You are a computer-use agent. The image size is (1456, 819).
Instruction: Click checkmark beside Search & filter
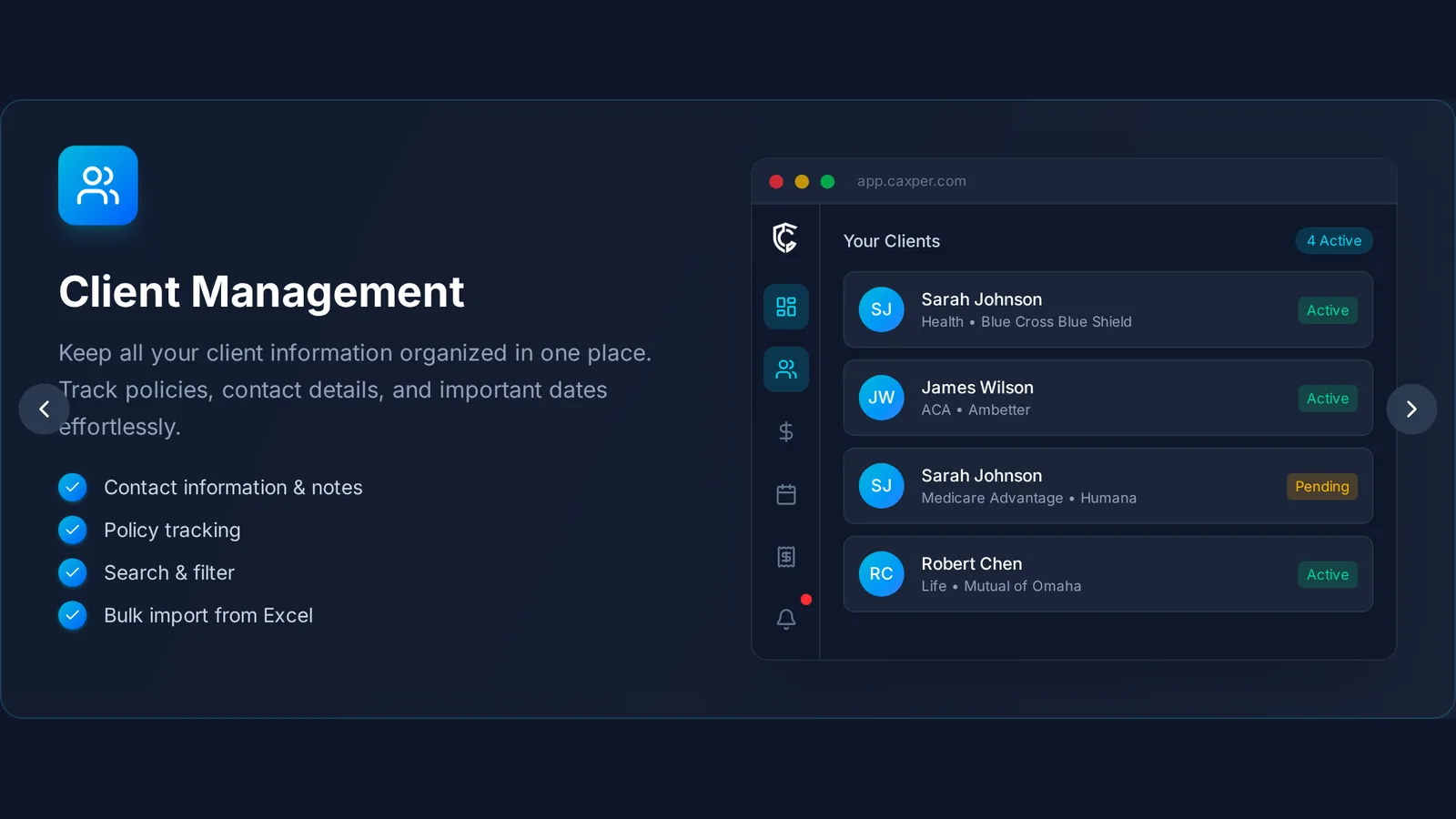coord(73,573)
